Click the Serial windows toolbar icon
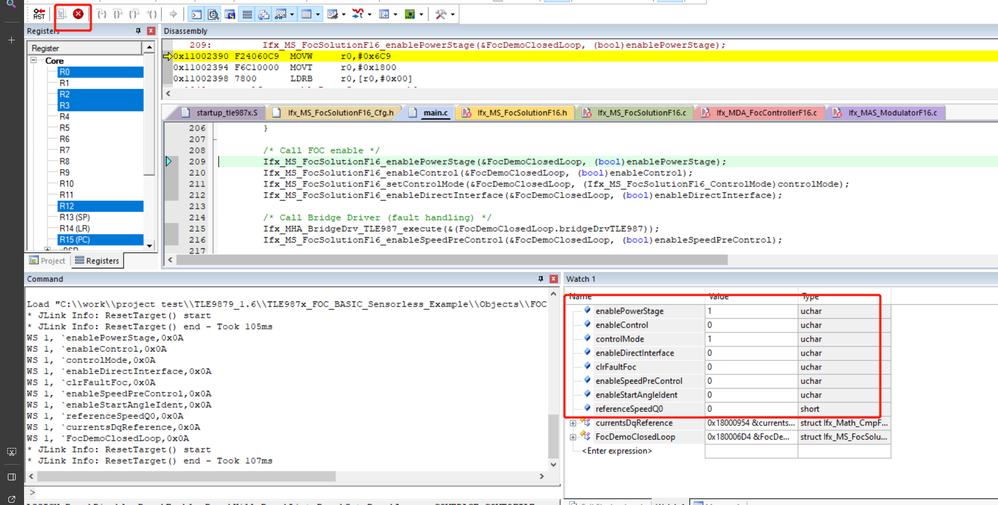998x505 pixels. 332,14
